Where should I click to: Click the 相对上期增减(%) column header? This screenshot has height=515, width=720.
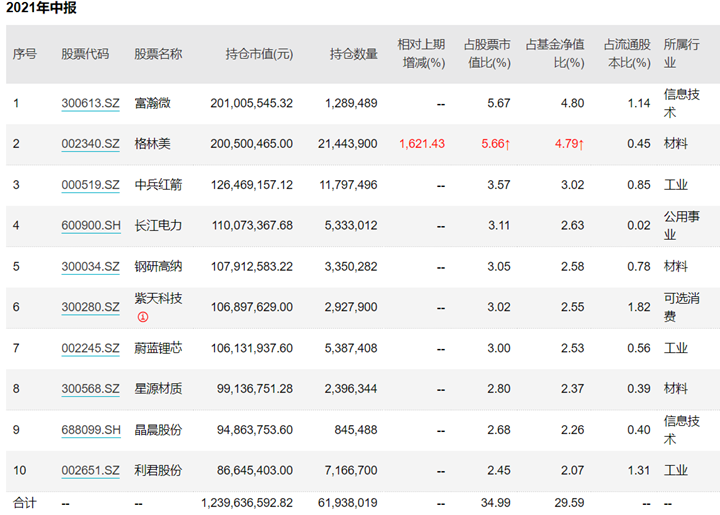(x=422, y=54)
